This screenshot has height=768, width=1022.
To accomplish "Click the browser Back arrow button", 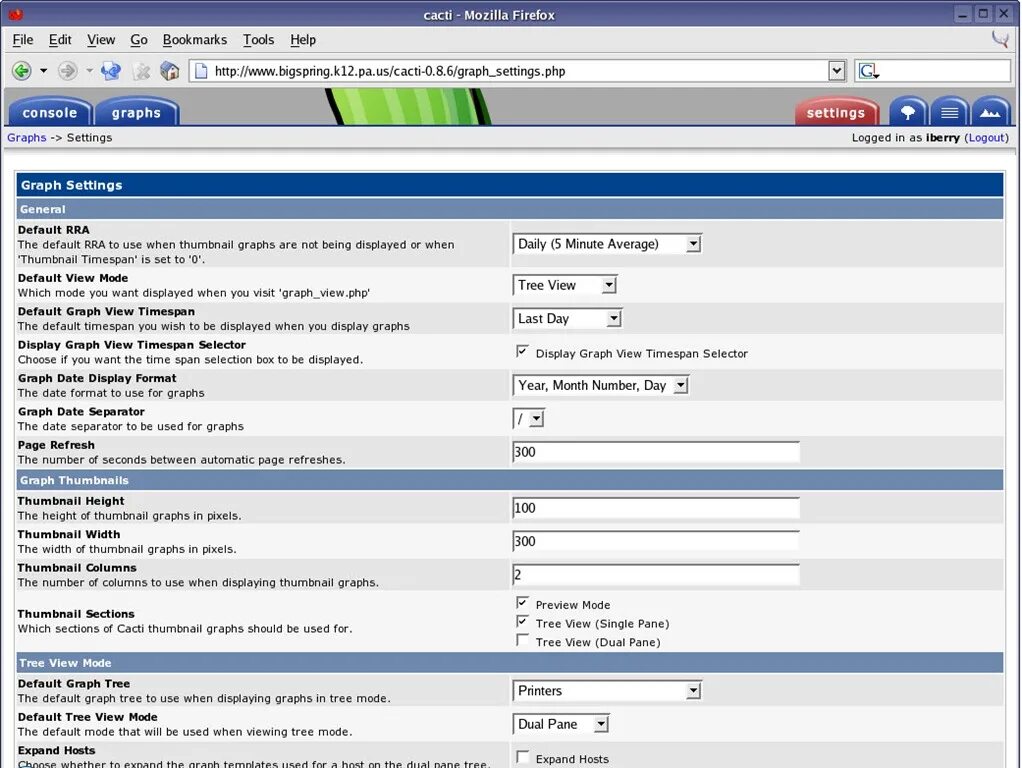I will [22, 70].
